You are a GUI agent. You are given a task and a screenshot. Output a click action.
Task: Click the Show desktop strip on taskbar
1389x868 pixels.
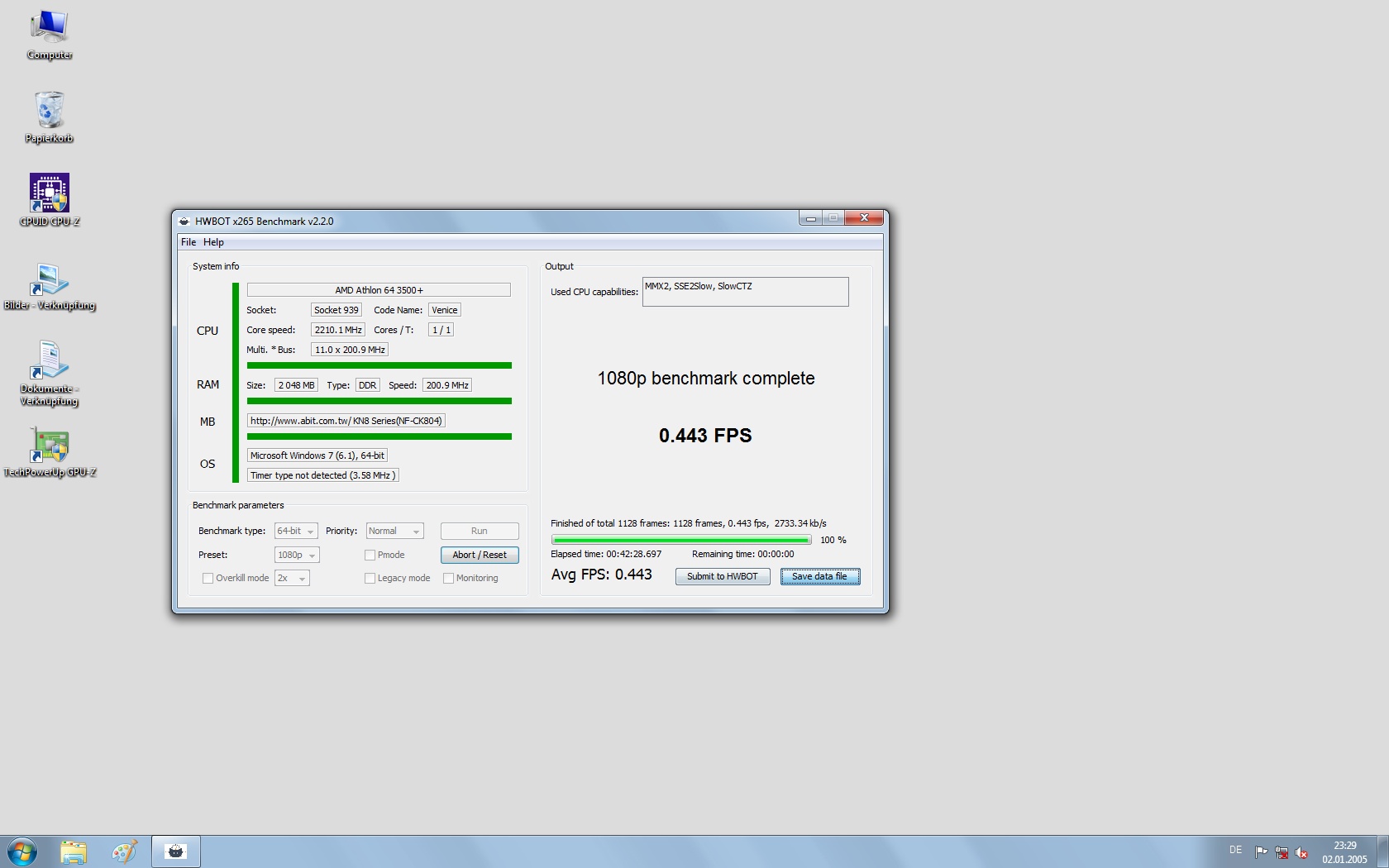[1382, 851]
